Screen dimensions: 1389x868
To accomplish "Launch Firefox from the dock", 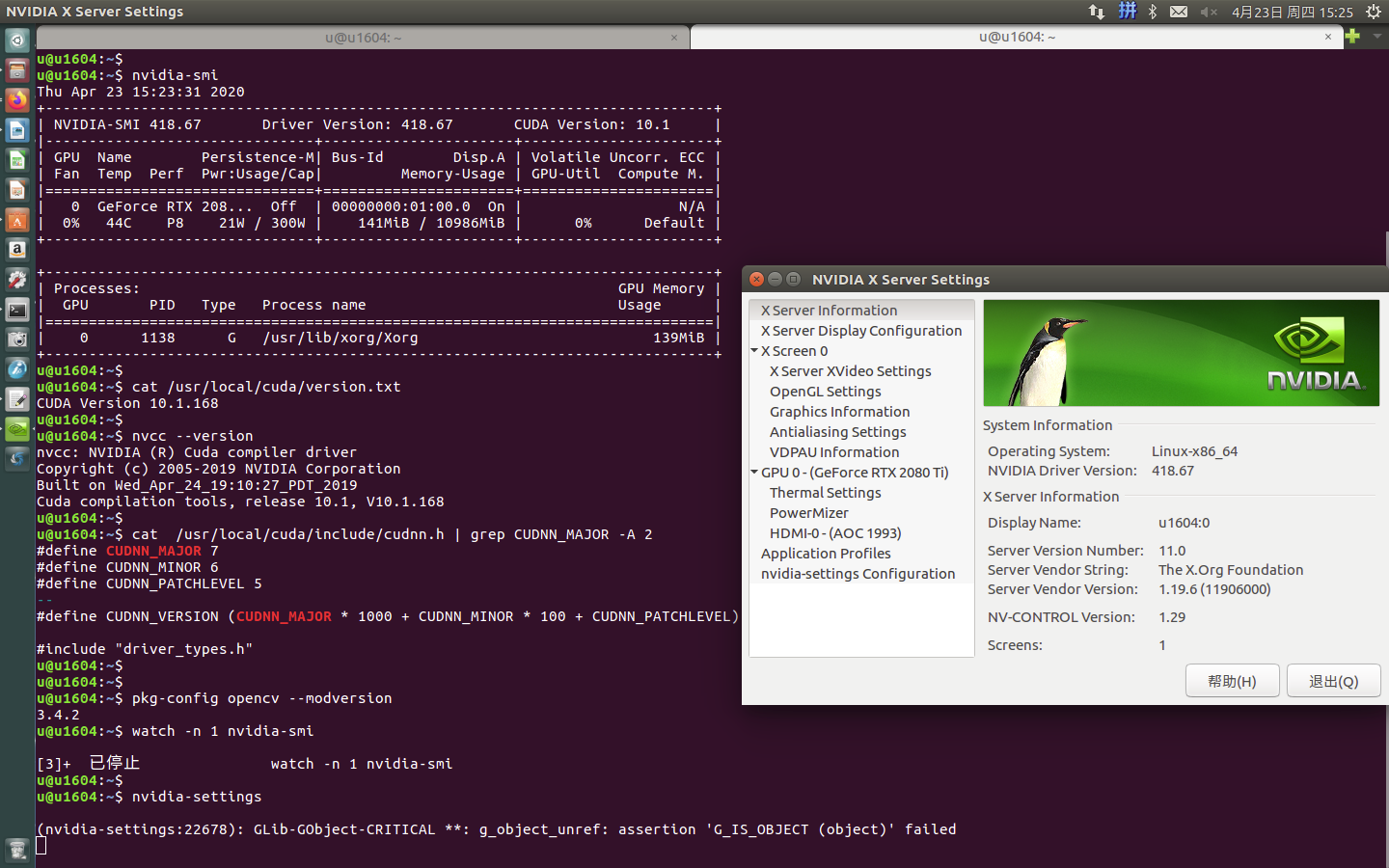I will 17,99.
